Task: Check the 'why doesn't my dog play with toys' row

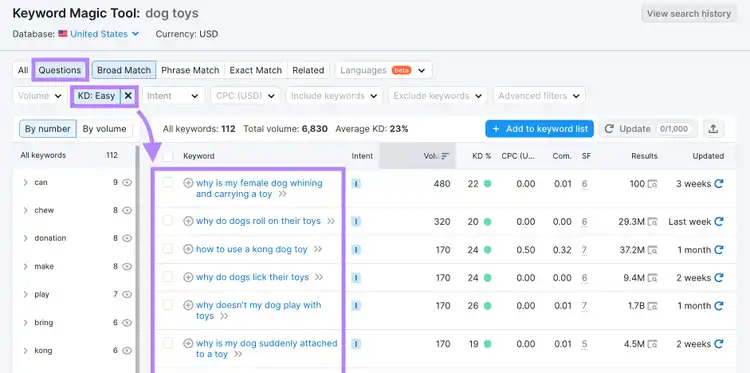Action: pyautogui.click(x=167, y=305)
